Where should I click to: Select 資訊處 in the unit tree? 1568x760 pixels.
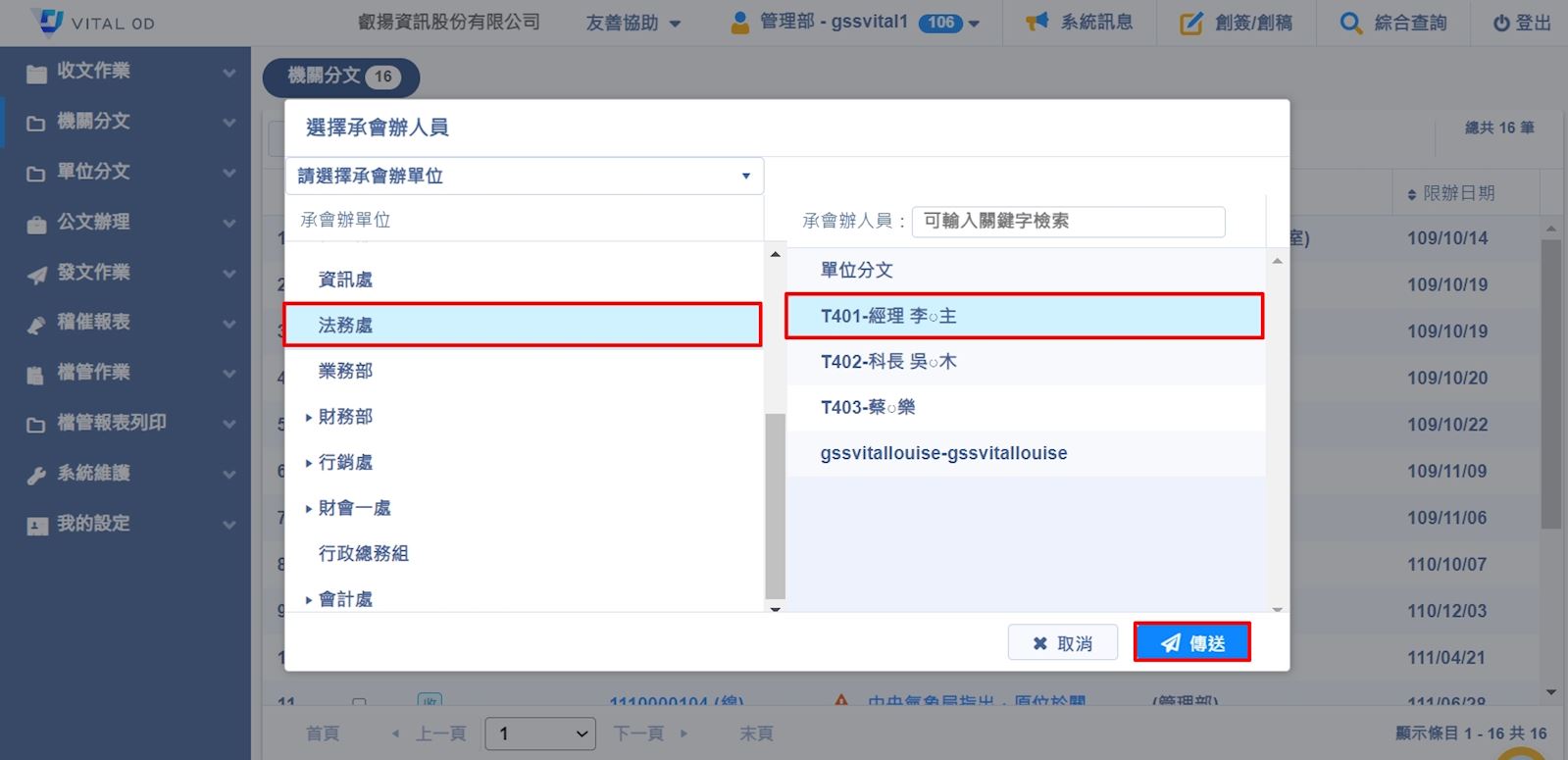(345, 279)
